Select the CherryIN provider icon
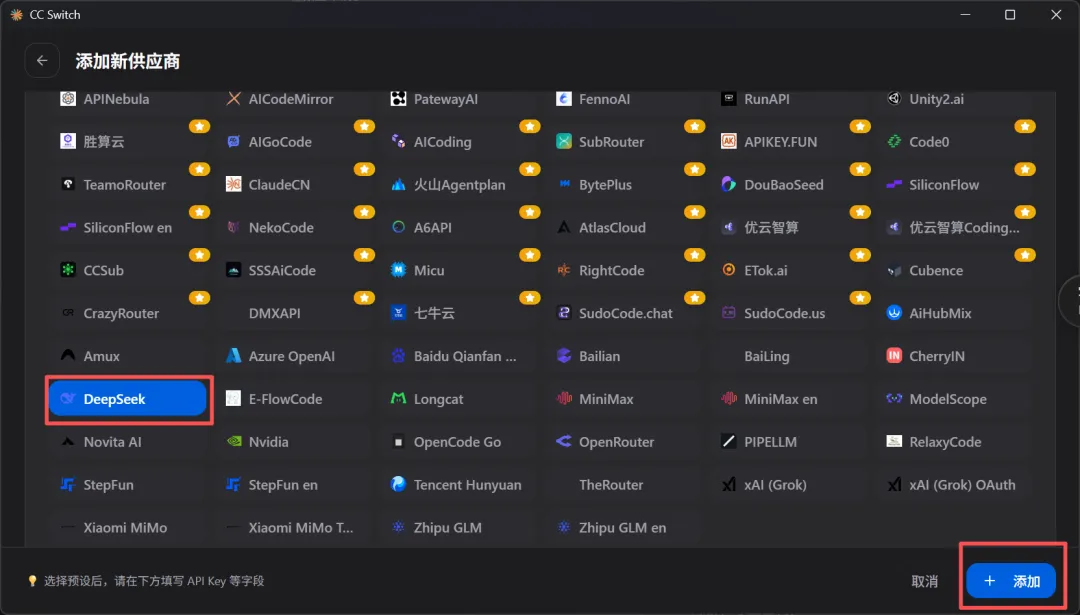Image resolution: width=1080 pixels, height=615 pixels. 894,355
